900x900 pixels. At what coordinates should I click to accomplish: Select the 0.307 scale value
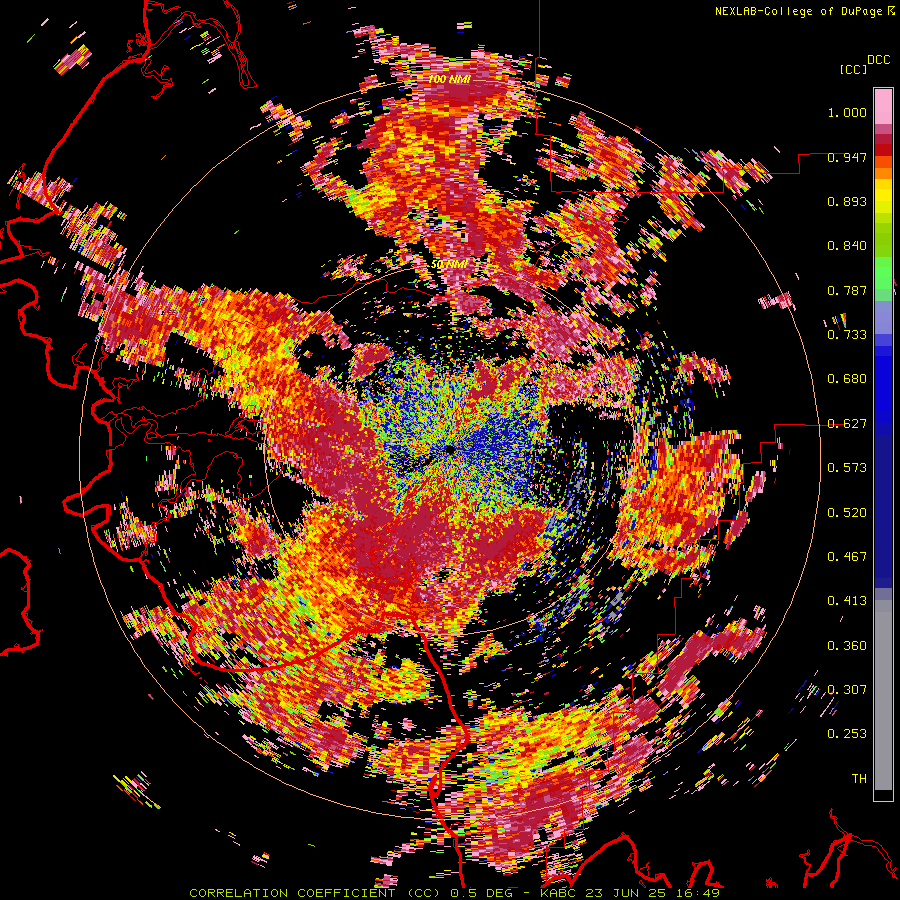click(847, 690)
